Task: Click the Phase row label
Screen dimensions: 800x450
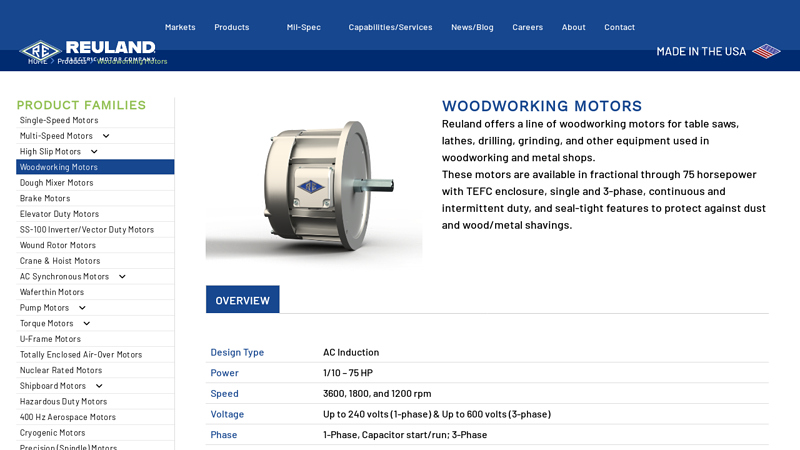Action: click(223, 435)
